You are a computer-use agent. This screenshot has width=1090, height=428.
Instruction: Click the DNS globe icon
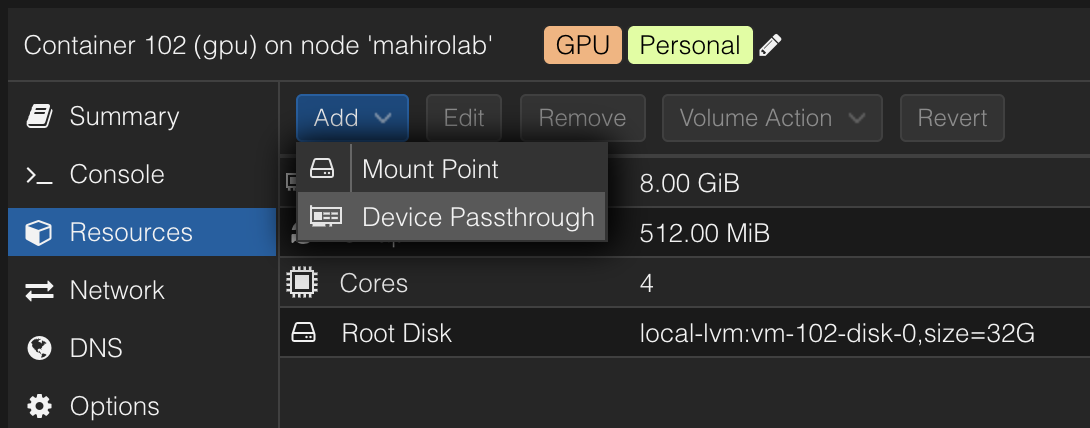click(40, 347)
